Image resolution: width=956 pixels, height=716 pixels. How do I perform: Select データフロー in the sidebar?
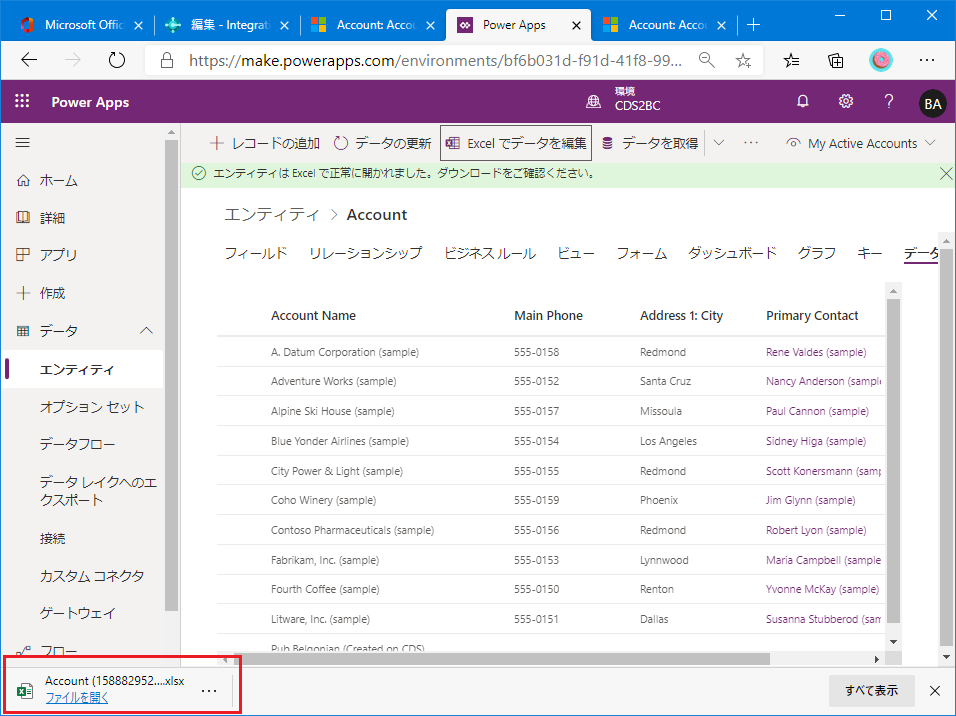[x=77, y=444]
